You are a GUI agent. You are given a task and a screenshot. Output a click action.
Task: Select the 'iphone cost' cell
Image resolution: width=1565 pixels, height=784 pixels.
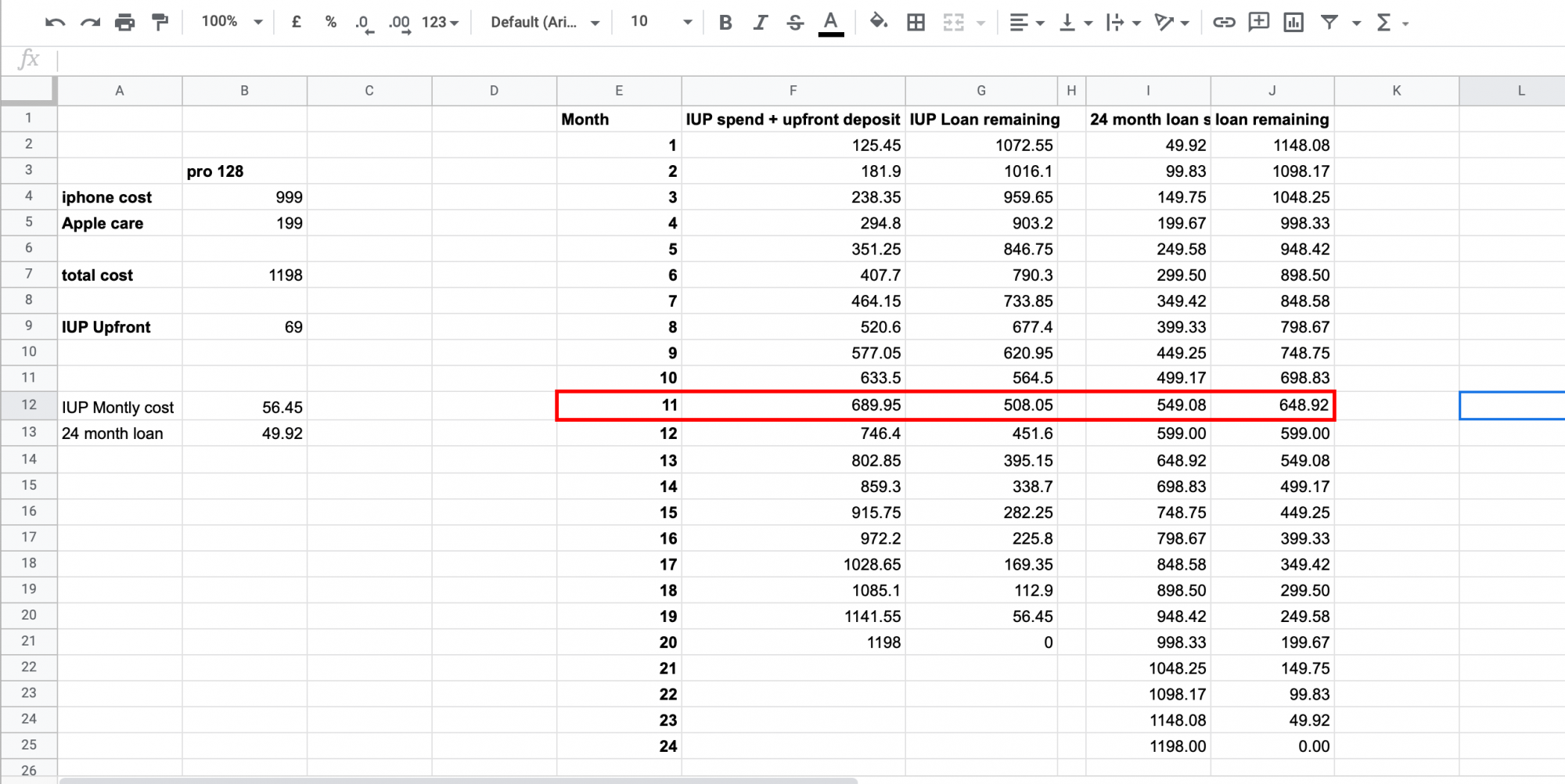(x=120, y=197)
